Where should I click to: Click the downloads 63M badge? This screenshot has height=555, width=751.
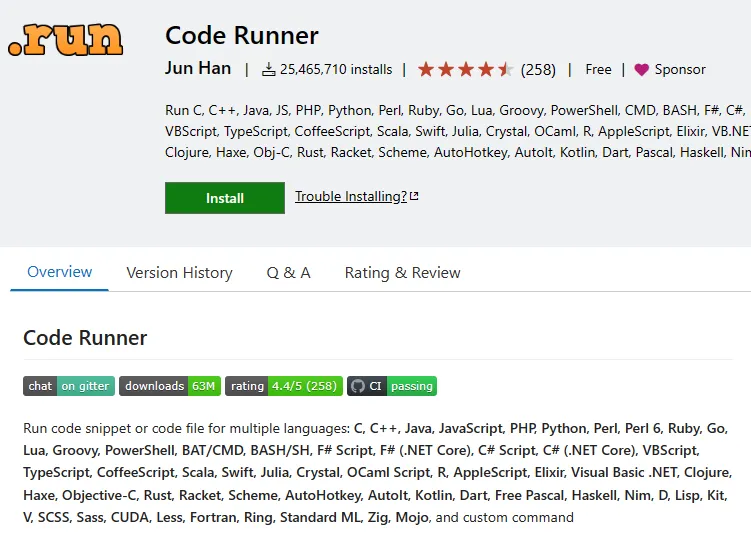pyautogui.click(x=170, y=386)
